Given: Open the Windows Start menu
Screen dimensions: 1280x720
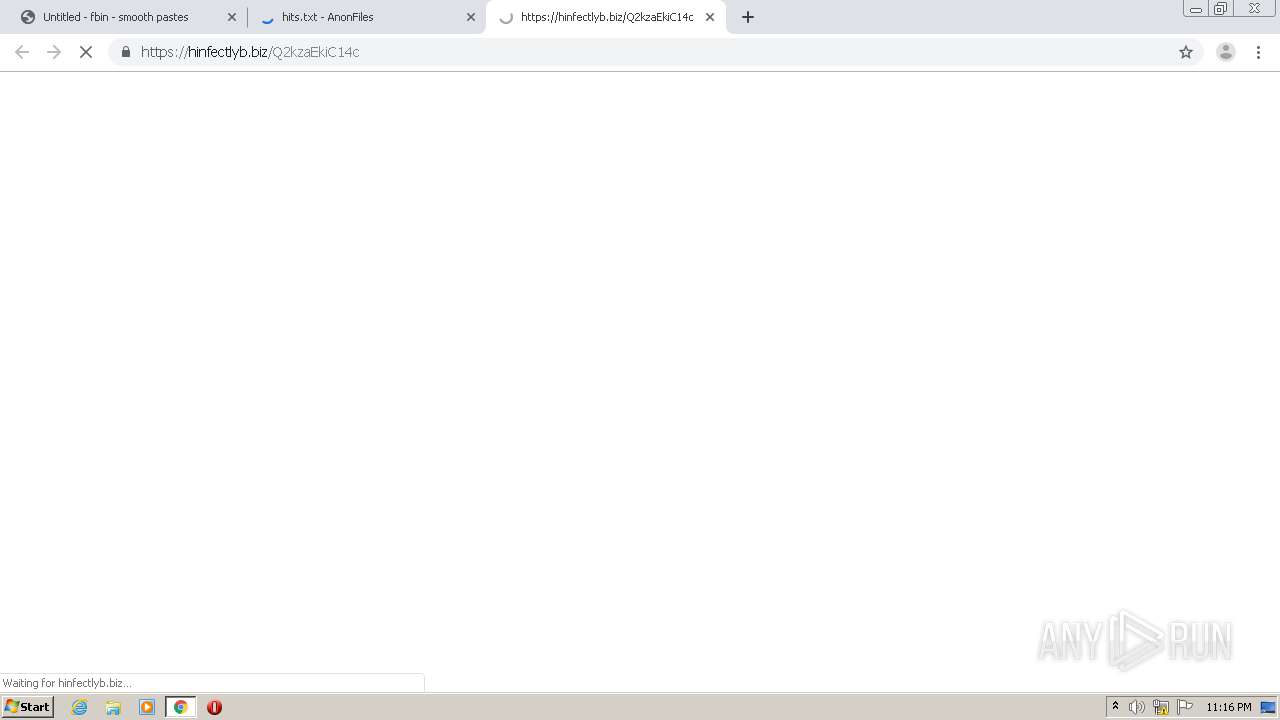Looking at the screenshot, I should tap(27, 707).
